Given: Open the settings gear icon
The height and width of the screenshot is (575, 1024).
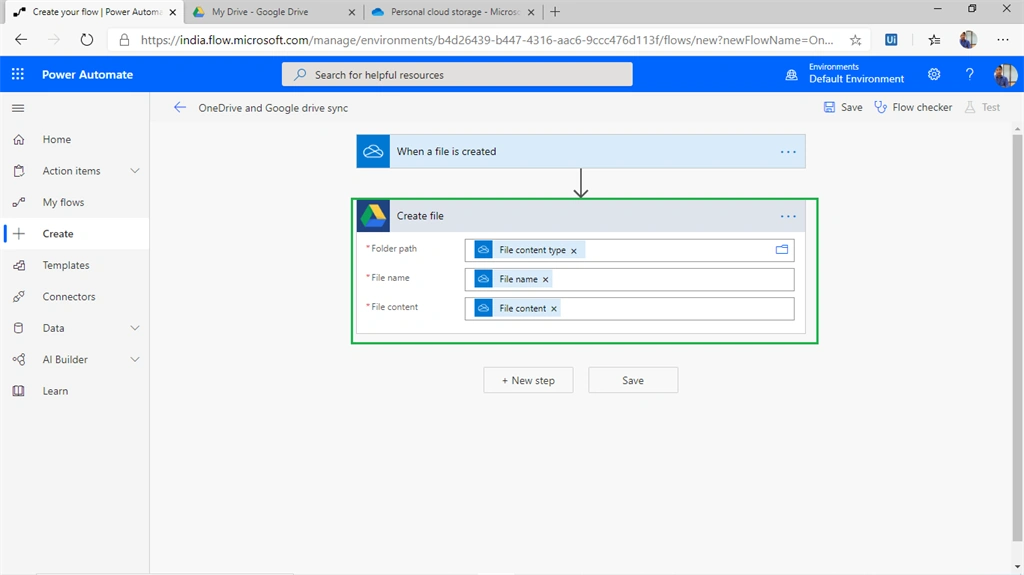Looking at the screenshot, I should tap(934, 74).
